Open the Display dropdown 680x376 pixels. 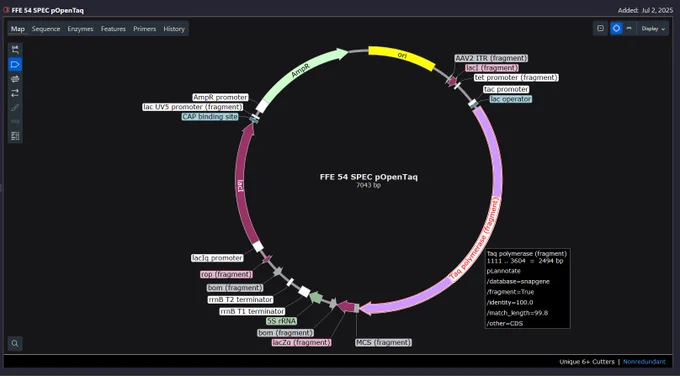pos(653,29)
